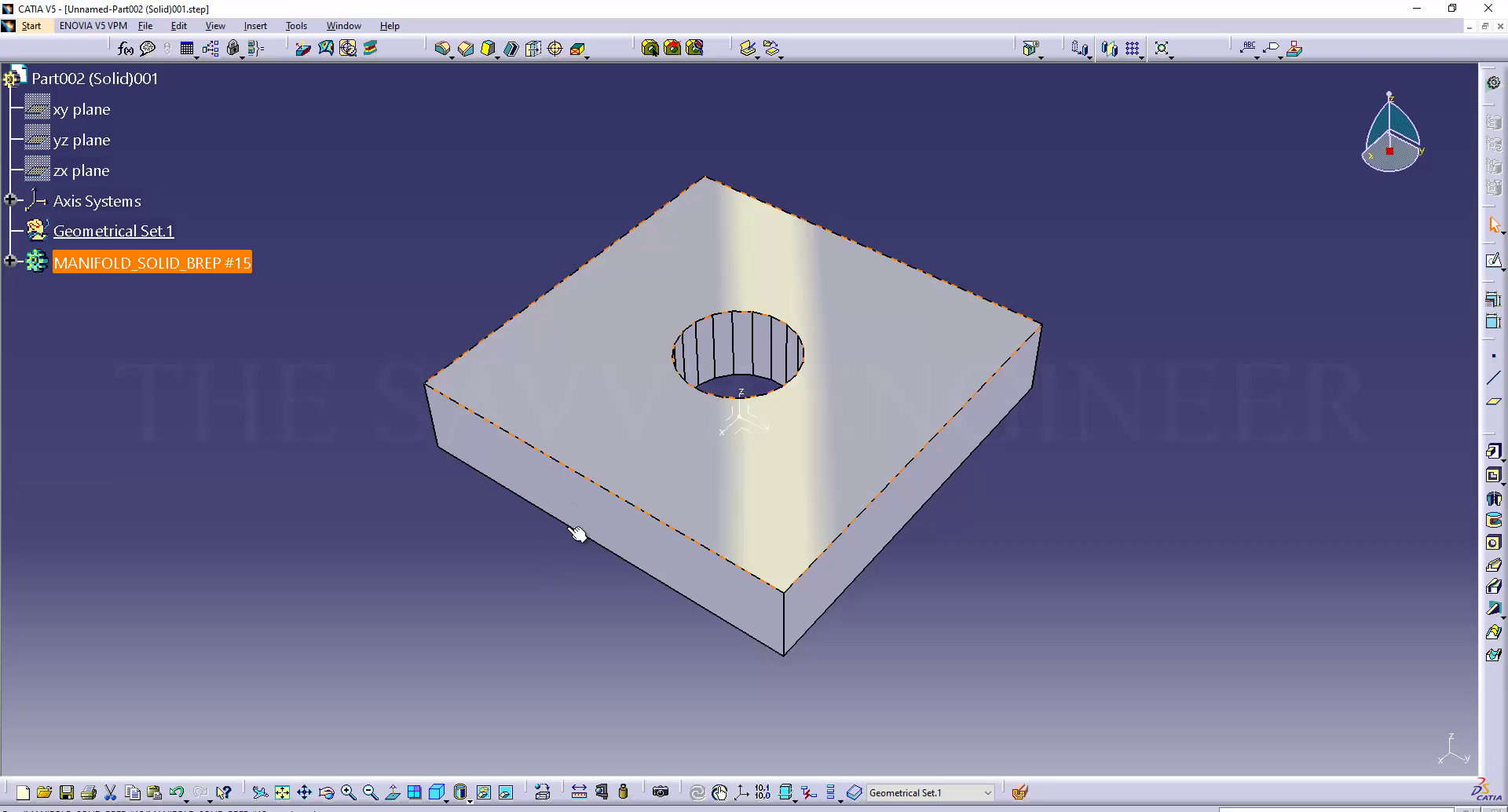This screenshot has width=1508, height=812.
Task: Click the Rectangular Pattern icon
Action: pos(1132,49)
